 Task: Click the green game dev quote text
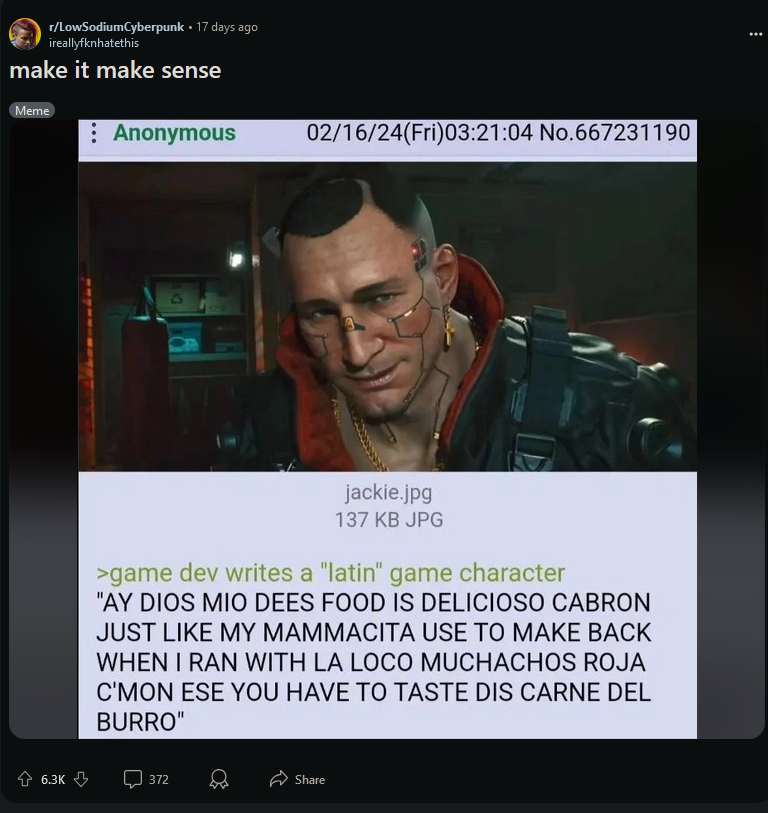tap(330, 573)
